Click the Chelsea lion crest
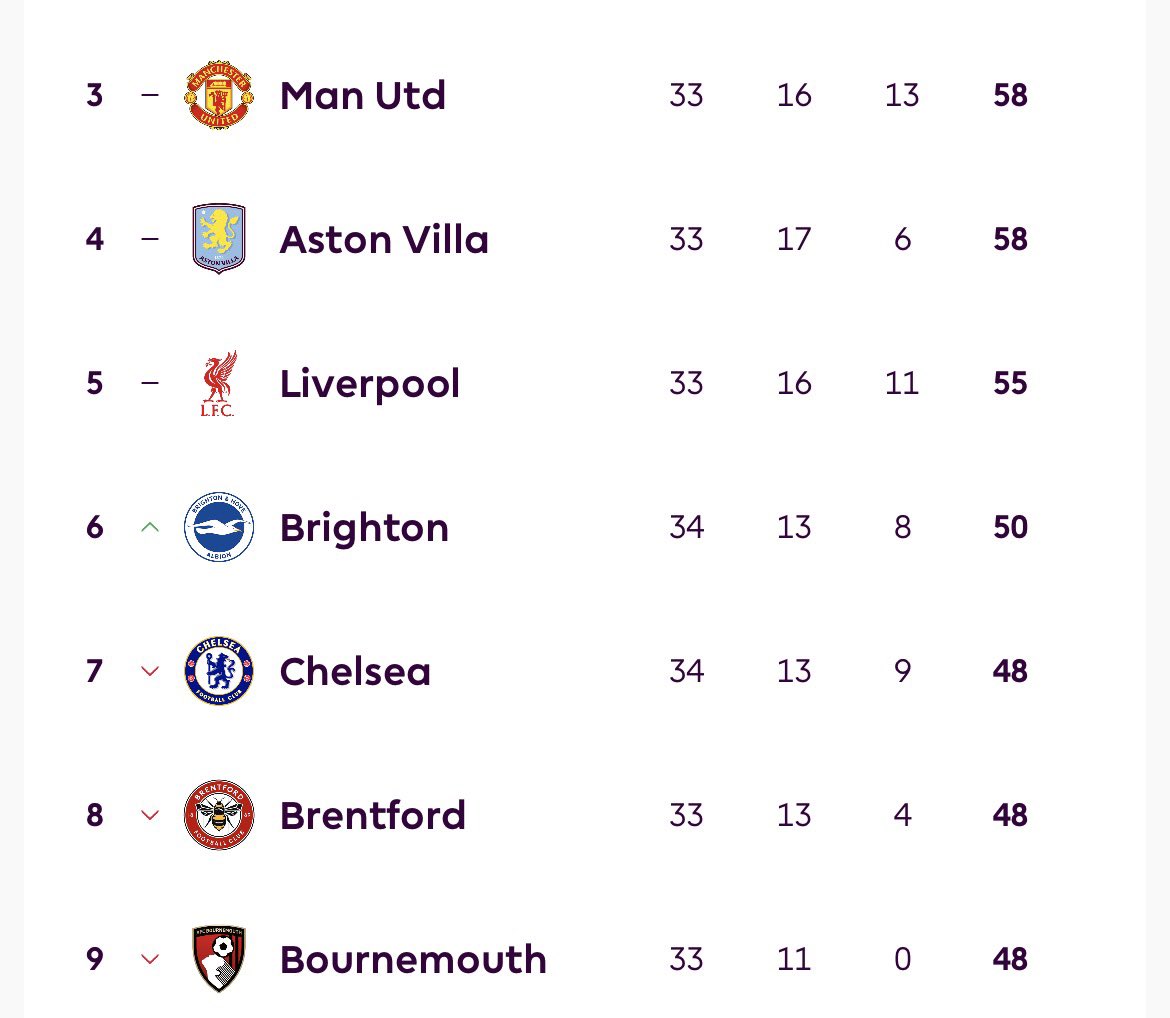The height and width of the screenshot is (1018, 1170). pyautogui.click(x=219, y=671)
